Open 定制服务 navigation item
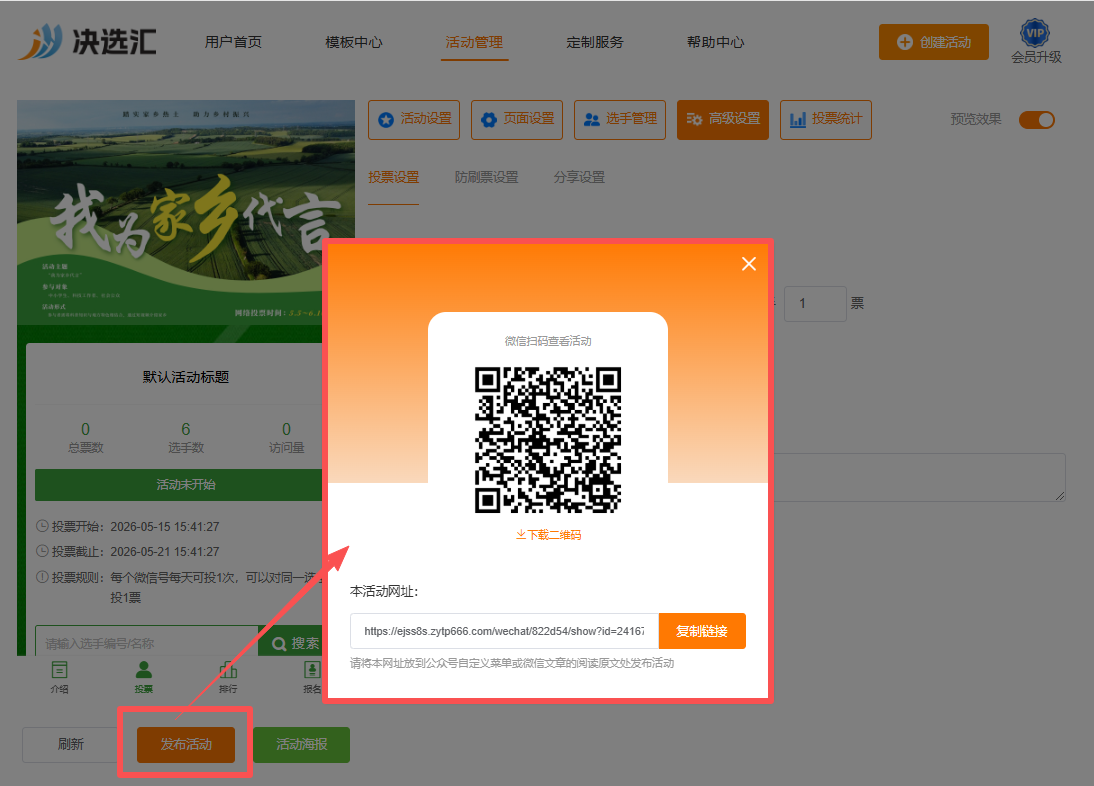 pos(595,42)
